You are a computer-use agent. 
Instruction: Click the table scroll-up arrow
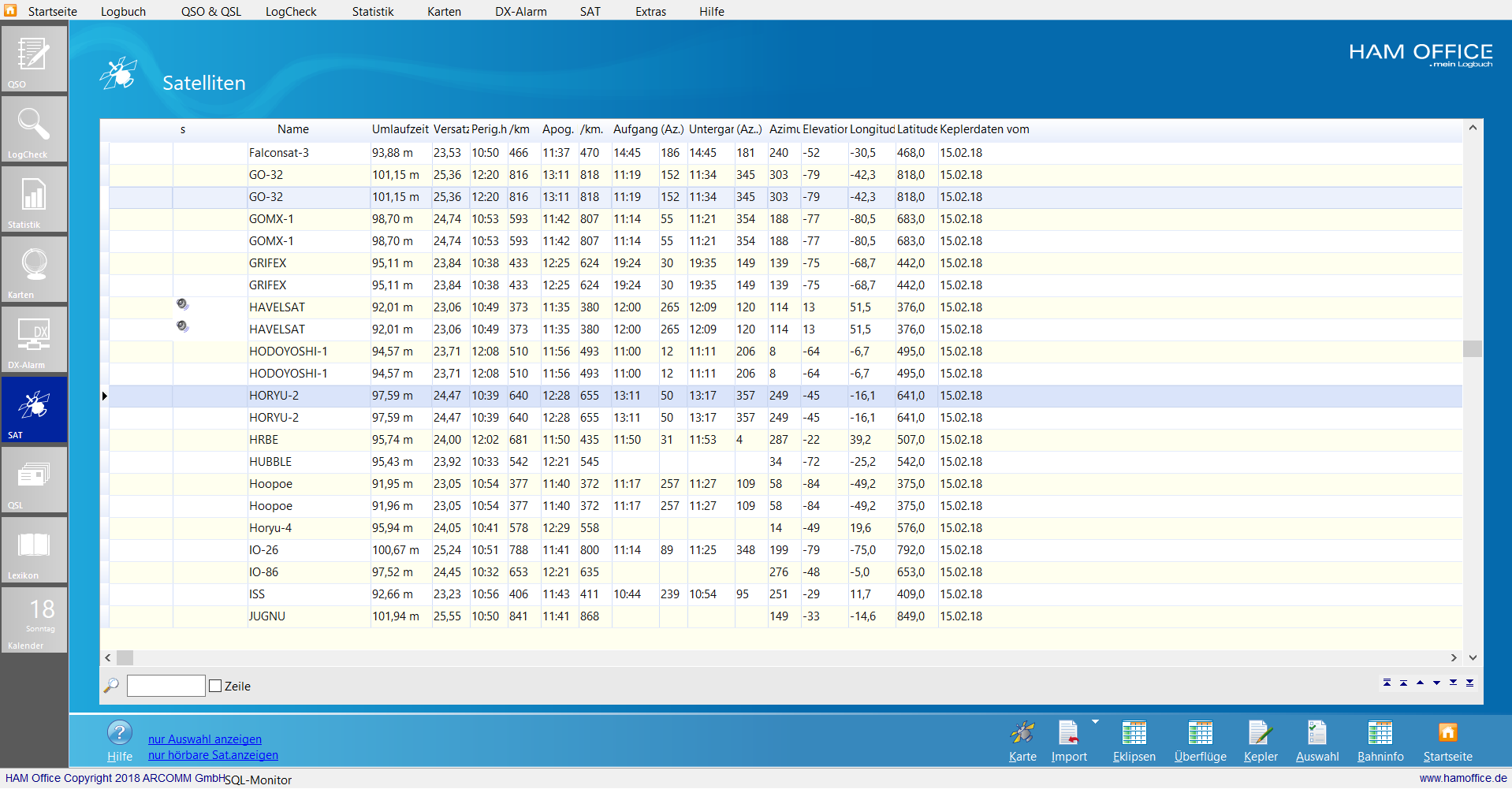pyautogui.click(x=1473, y=128)
